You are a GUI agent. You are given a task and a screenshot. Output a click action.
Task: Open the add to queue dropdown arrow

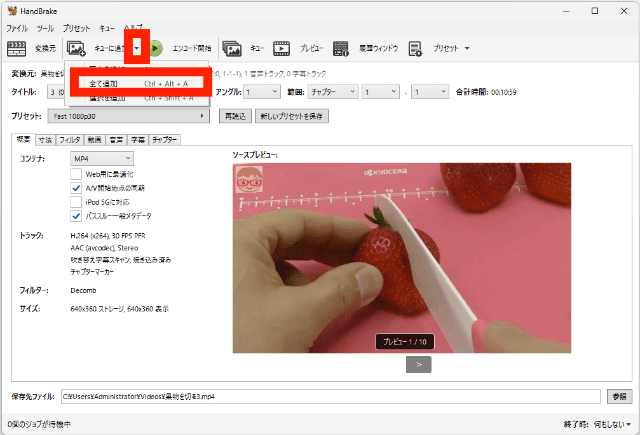(137, 48)
